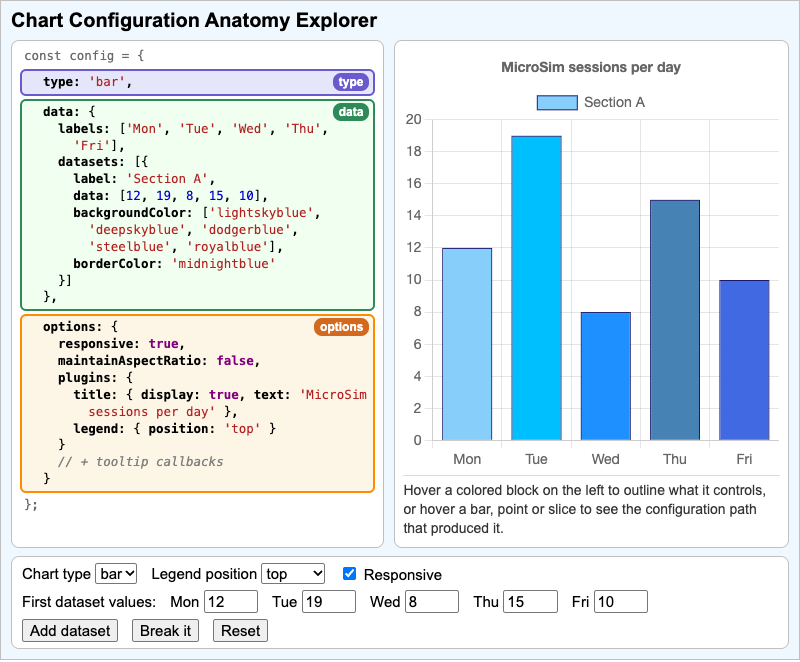Click the Fri bar in the chart

click(x=744, y=360)
